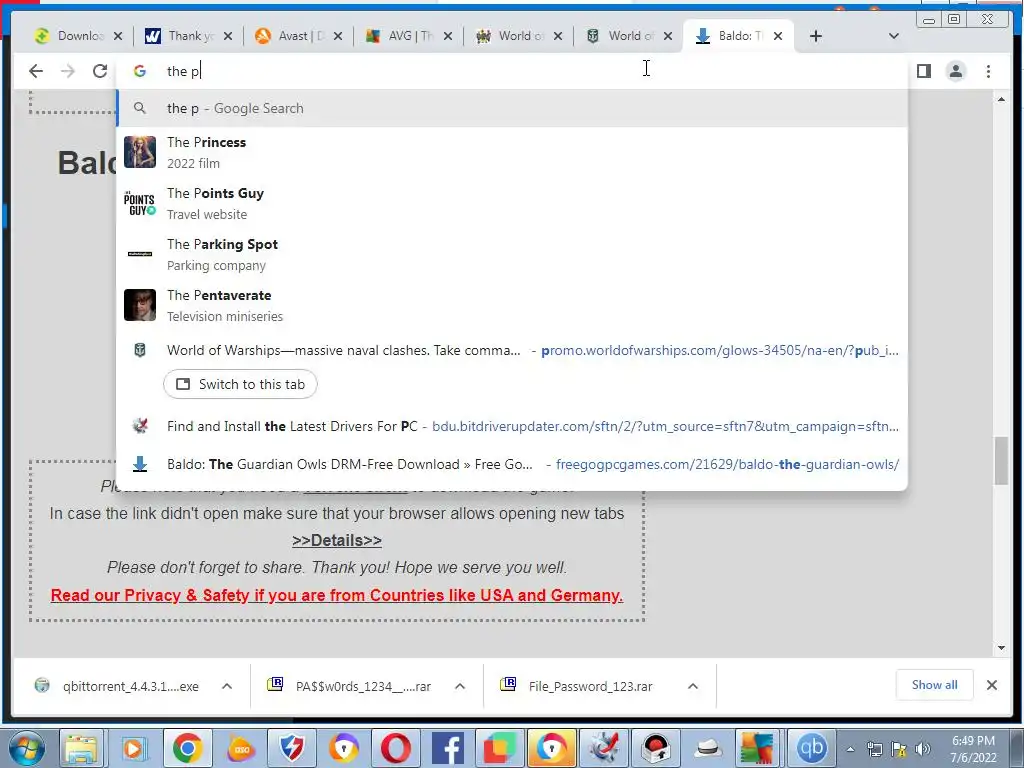The width and height of the screenshot is (1024, 768).
Task: Switch to first World of tab
Action: (511, 36)
